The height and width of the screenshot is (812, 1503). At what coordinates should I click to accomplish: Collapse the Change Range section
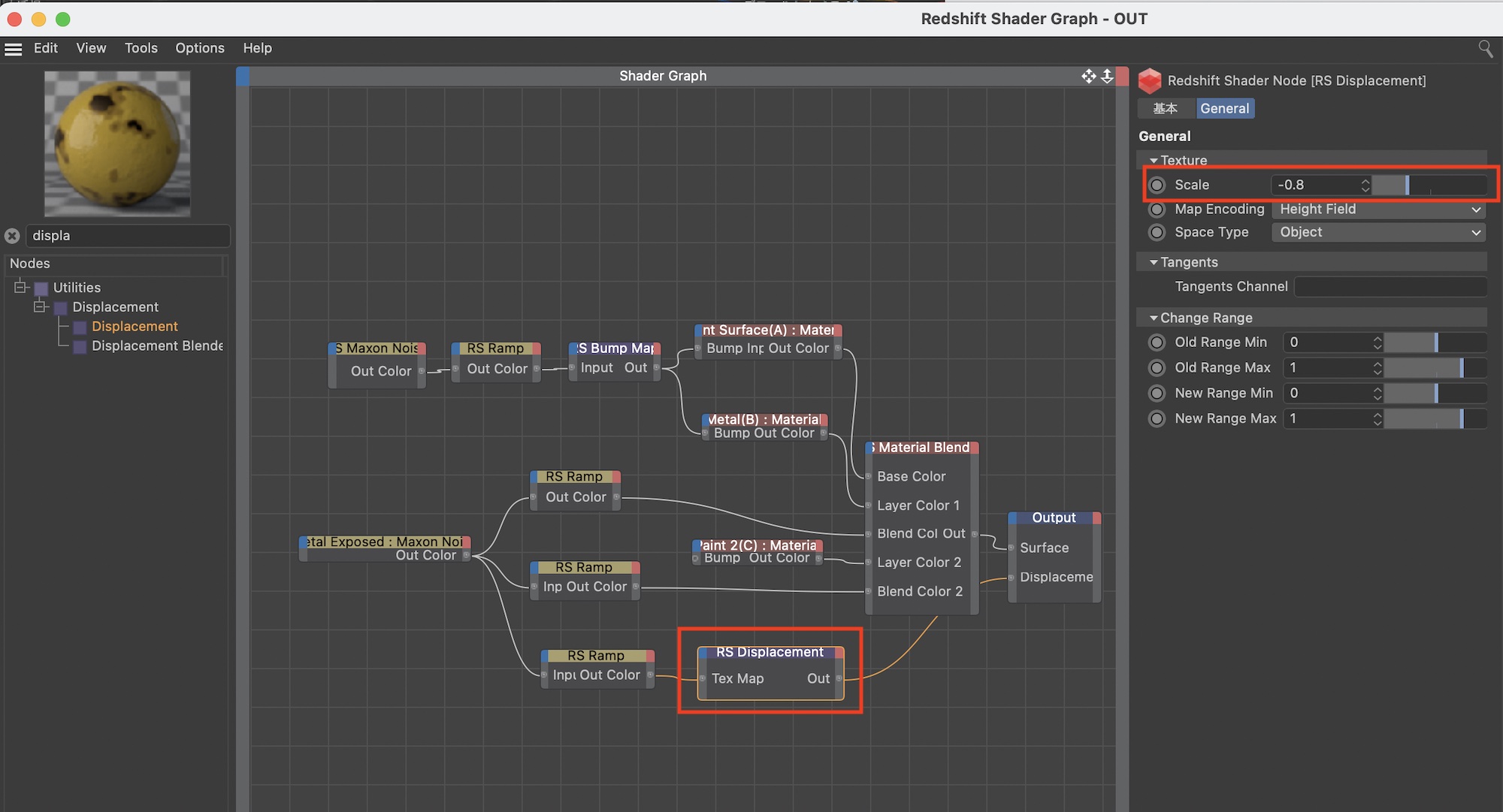click(x=1154, y=318)
